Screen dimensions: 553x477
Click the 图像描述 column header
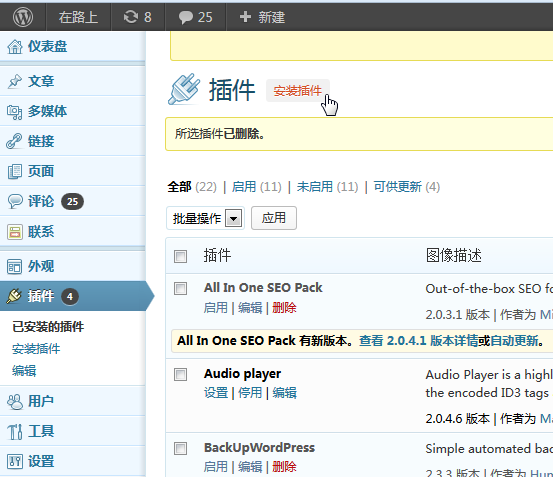[x=454, y=255]
